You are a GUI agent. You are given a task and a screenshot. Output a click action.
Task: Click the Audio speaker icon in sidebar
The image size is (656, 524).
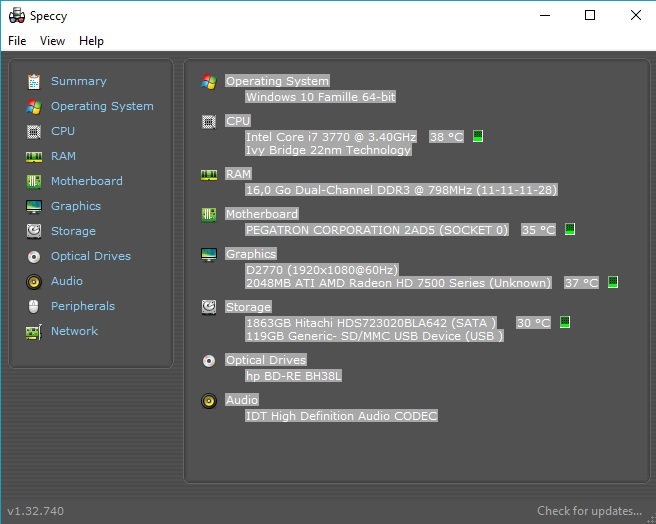34,282
